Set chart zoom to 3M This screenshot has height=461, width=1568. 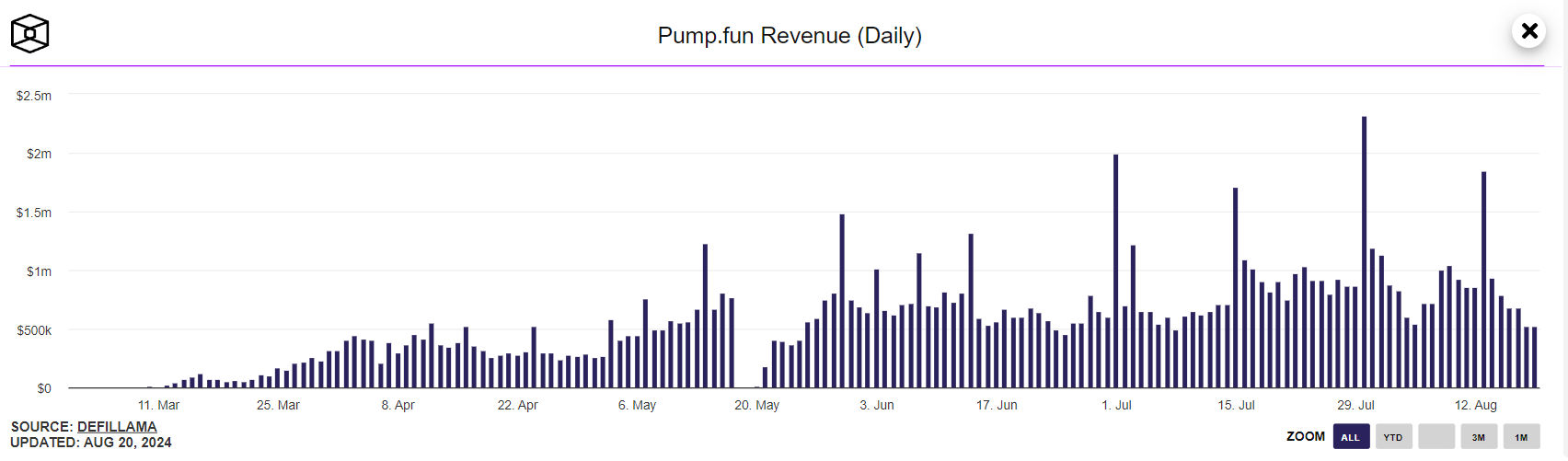(1479, 437)
